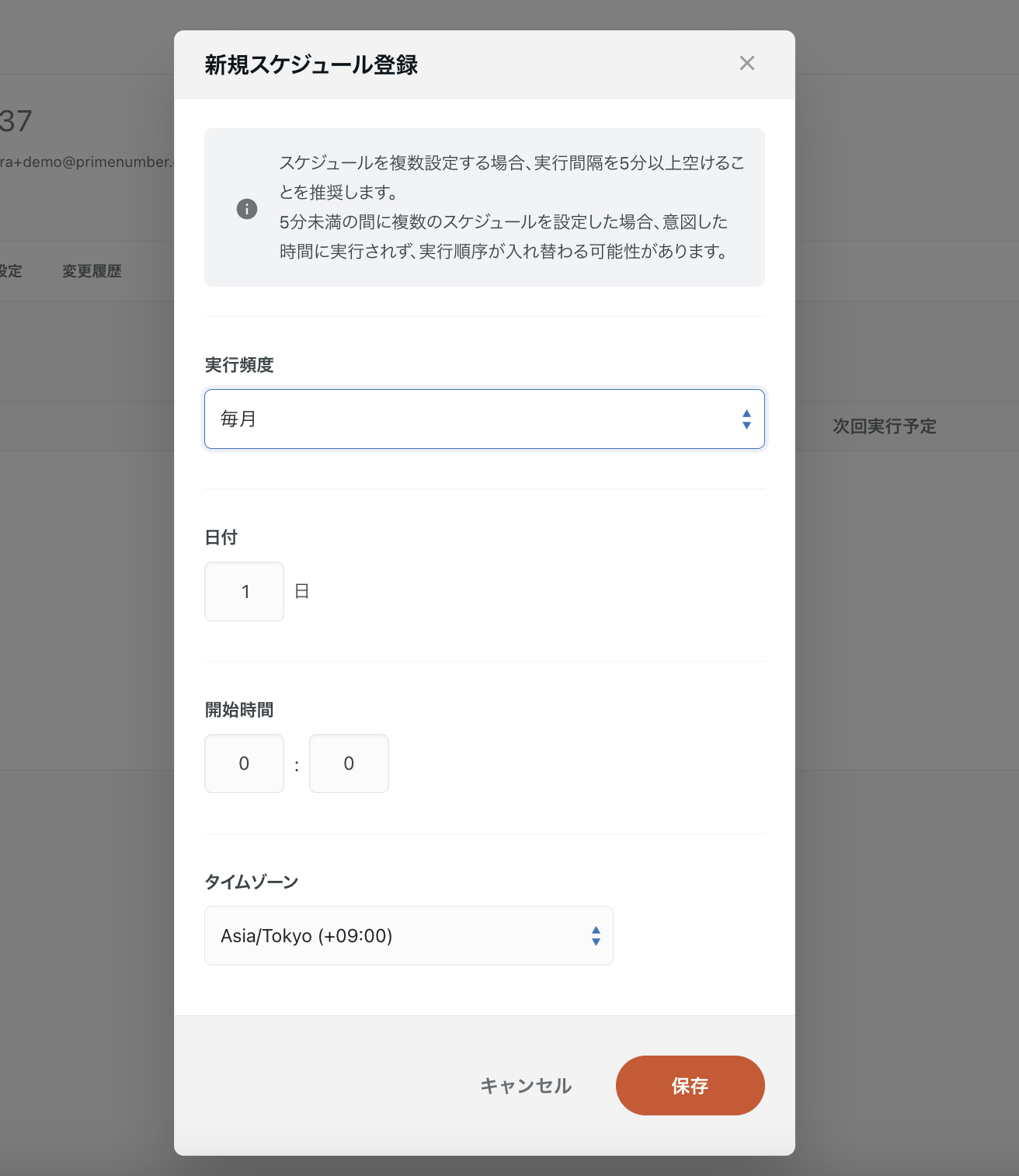Viewport: 1019px width, 1176px height.
Task: Click the minute field under 開始時間
Action: pyautogui.click(x=349, y=764)
